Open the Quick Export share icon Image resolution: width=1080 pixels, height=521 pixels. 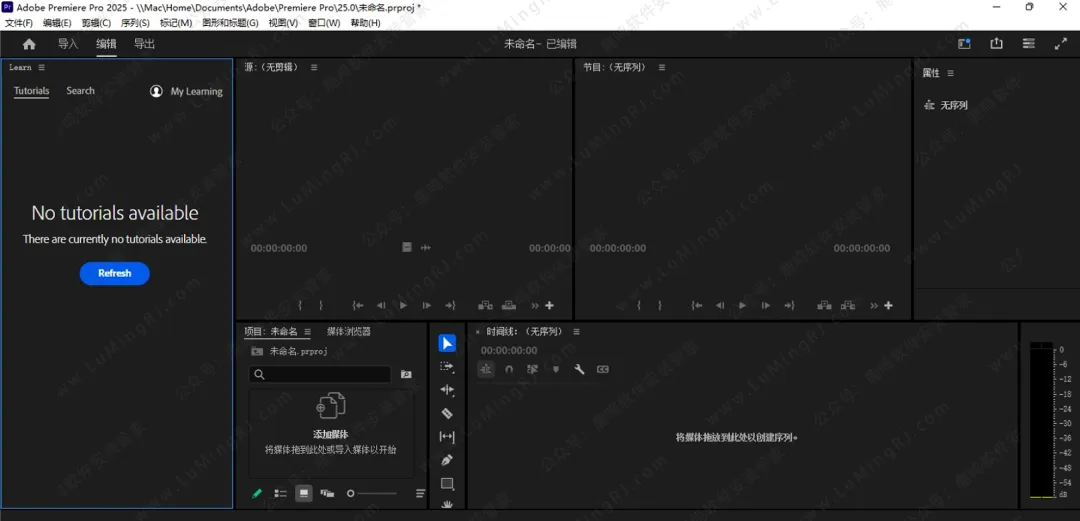coord(997,43)
